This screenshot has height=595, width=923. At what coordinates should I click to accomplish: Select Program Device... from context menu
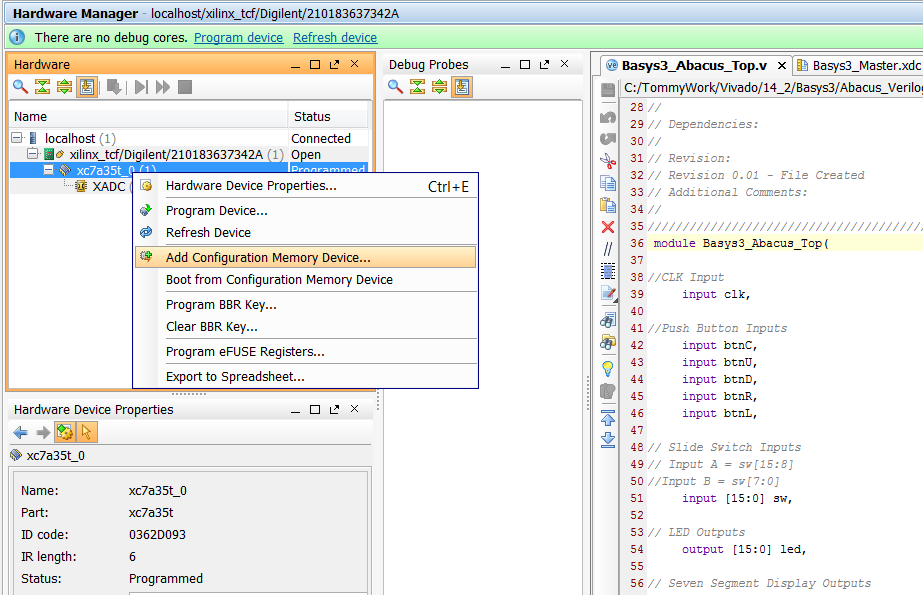point(306,211)
